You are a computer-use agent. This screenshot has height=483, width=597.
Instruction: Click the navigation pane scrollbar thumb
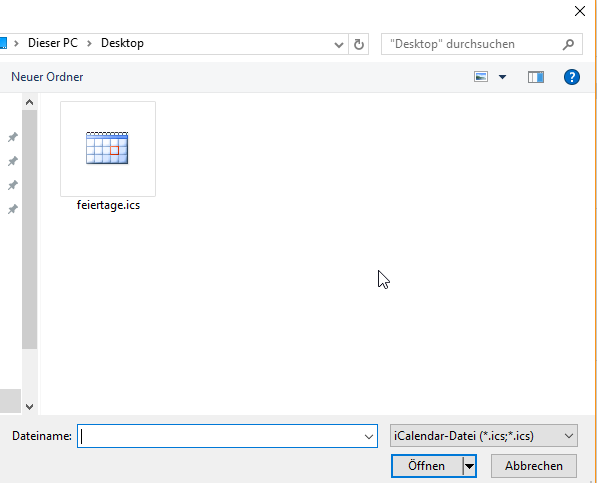[x=29, y=230]
